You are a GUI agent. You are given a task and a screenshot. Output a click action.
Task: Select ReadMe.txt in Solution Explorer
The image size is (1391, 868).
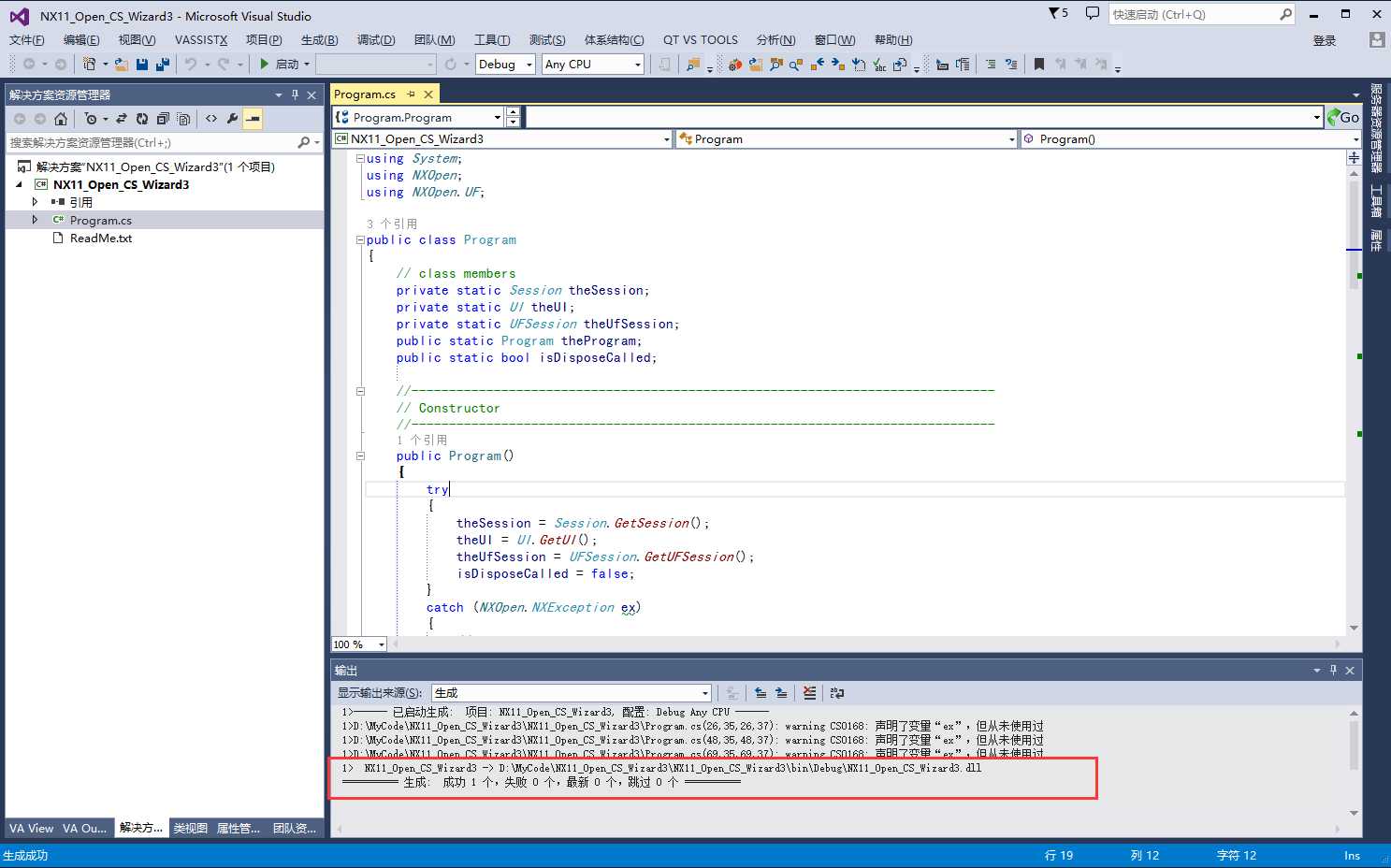point(101,239)
